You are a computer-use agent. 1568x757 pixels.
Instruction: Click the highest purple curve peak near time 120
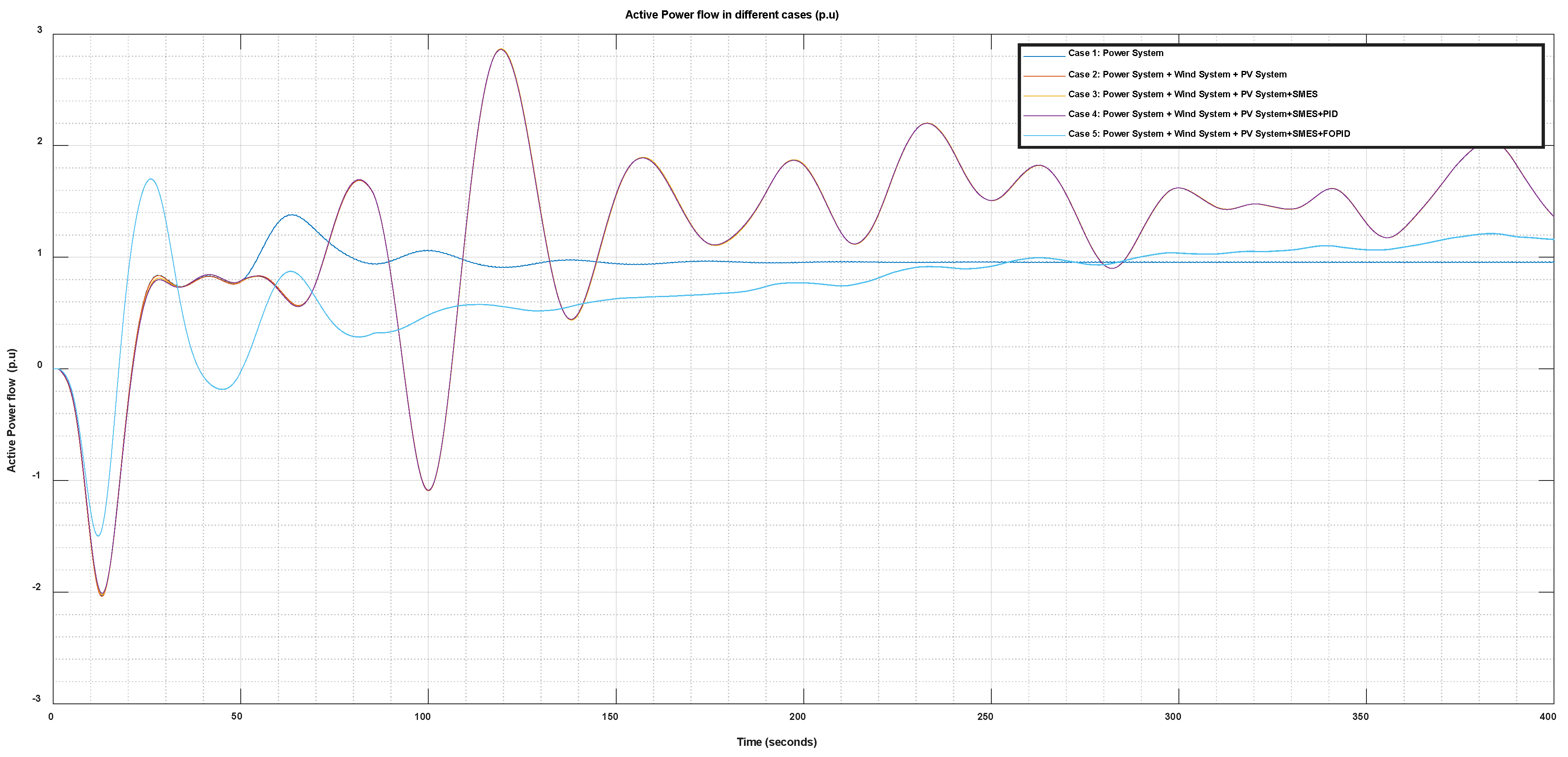[500, 50]
